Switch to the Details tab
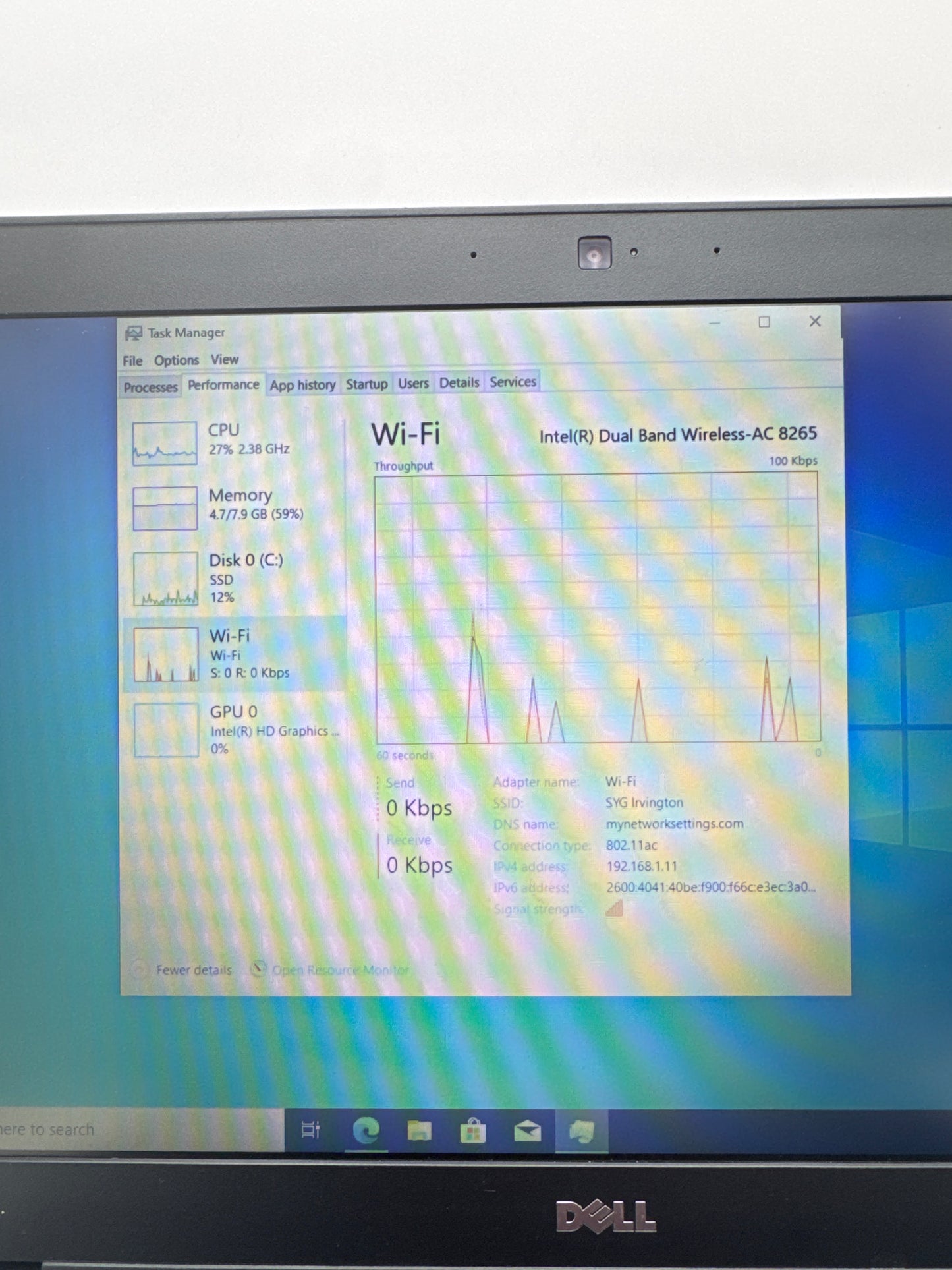This screenshot has width=952, height=1270. (x=459, y=383)
